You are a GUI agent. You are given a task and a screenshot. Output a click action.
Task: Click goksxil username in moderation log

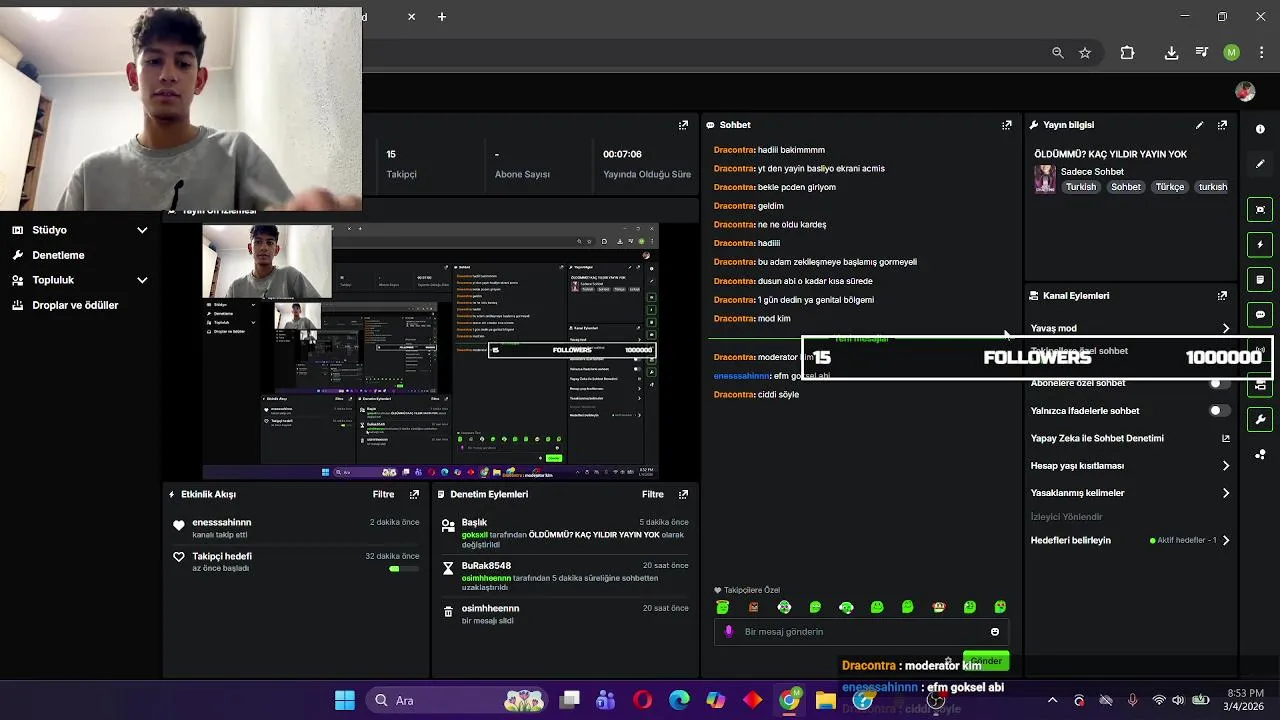coord(475,535)
